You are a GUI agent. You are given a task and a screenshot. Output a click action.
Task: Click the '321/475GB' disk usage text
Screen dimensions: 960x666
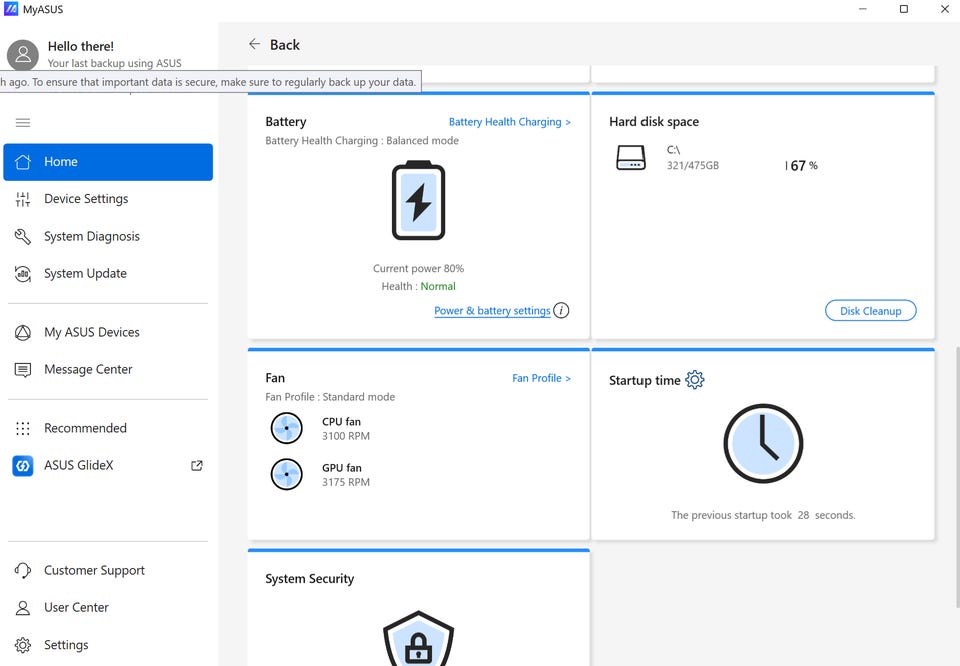pos(693,165)
